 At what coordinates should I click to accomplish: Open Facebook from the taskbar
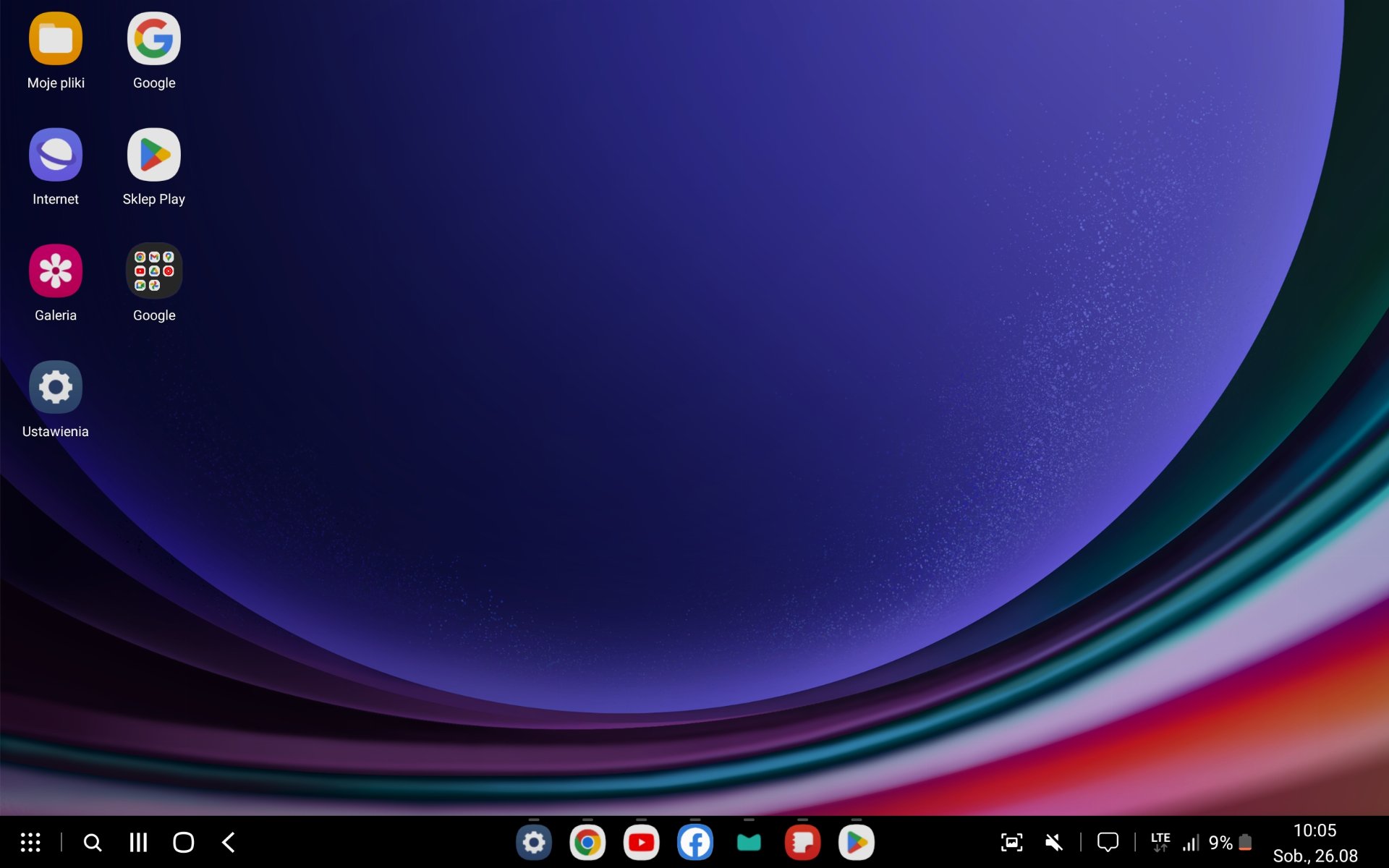[x=694, y=843]
